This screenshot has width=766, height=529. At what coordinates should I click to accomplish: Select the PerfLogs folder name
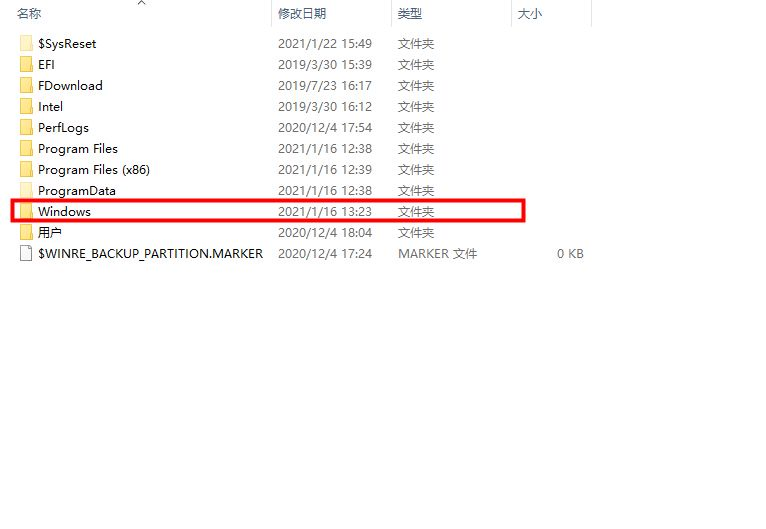coord(64,128)
